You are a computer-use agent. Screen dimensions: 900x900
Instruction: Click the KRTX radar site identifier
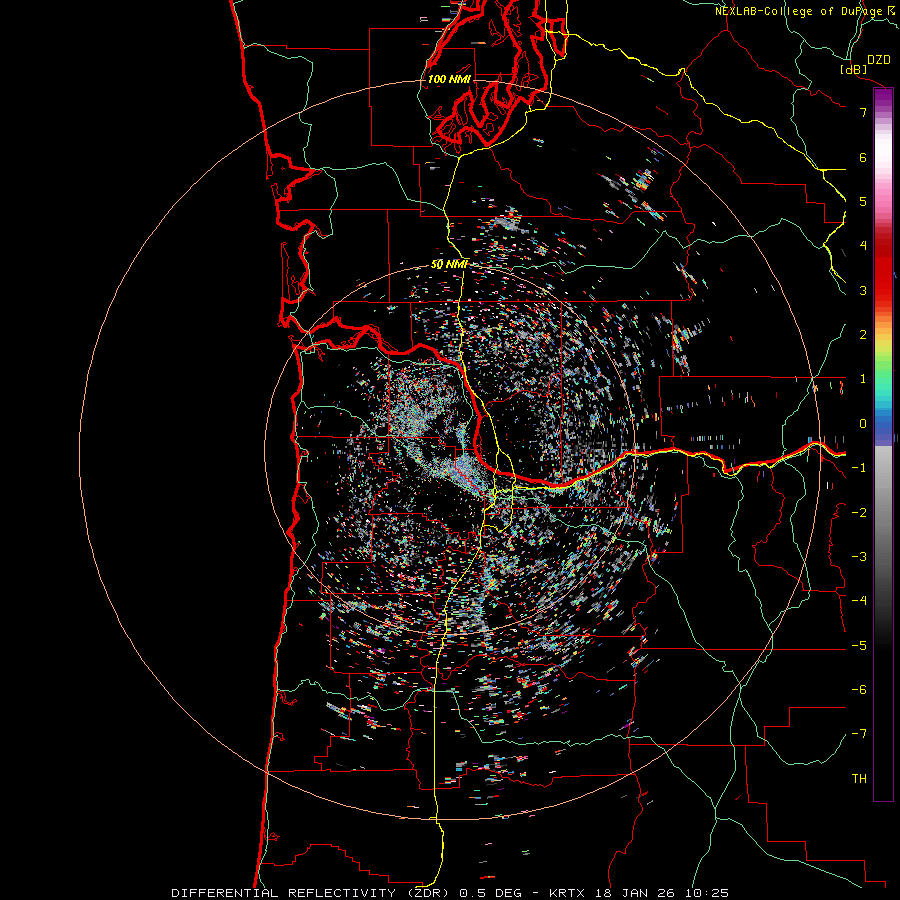[566, 893]
